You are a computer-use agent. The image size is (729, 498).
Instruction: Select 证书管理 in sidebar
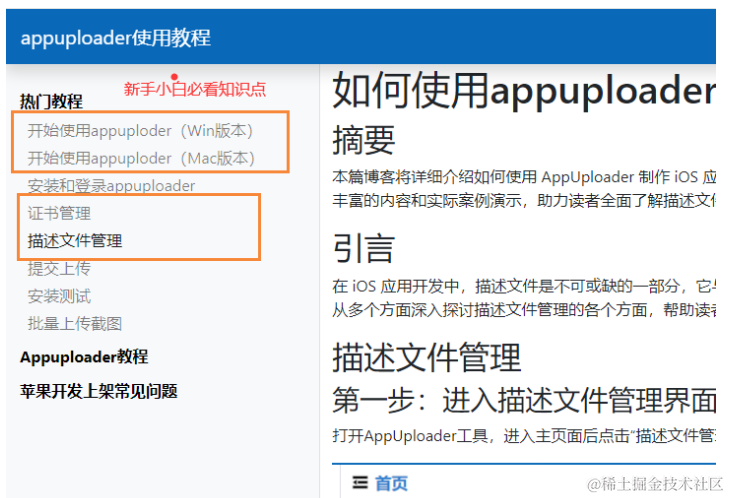[59, 213]
